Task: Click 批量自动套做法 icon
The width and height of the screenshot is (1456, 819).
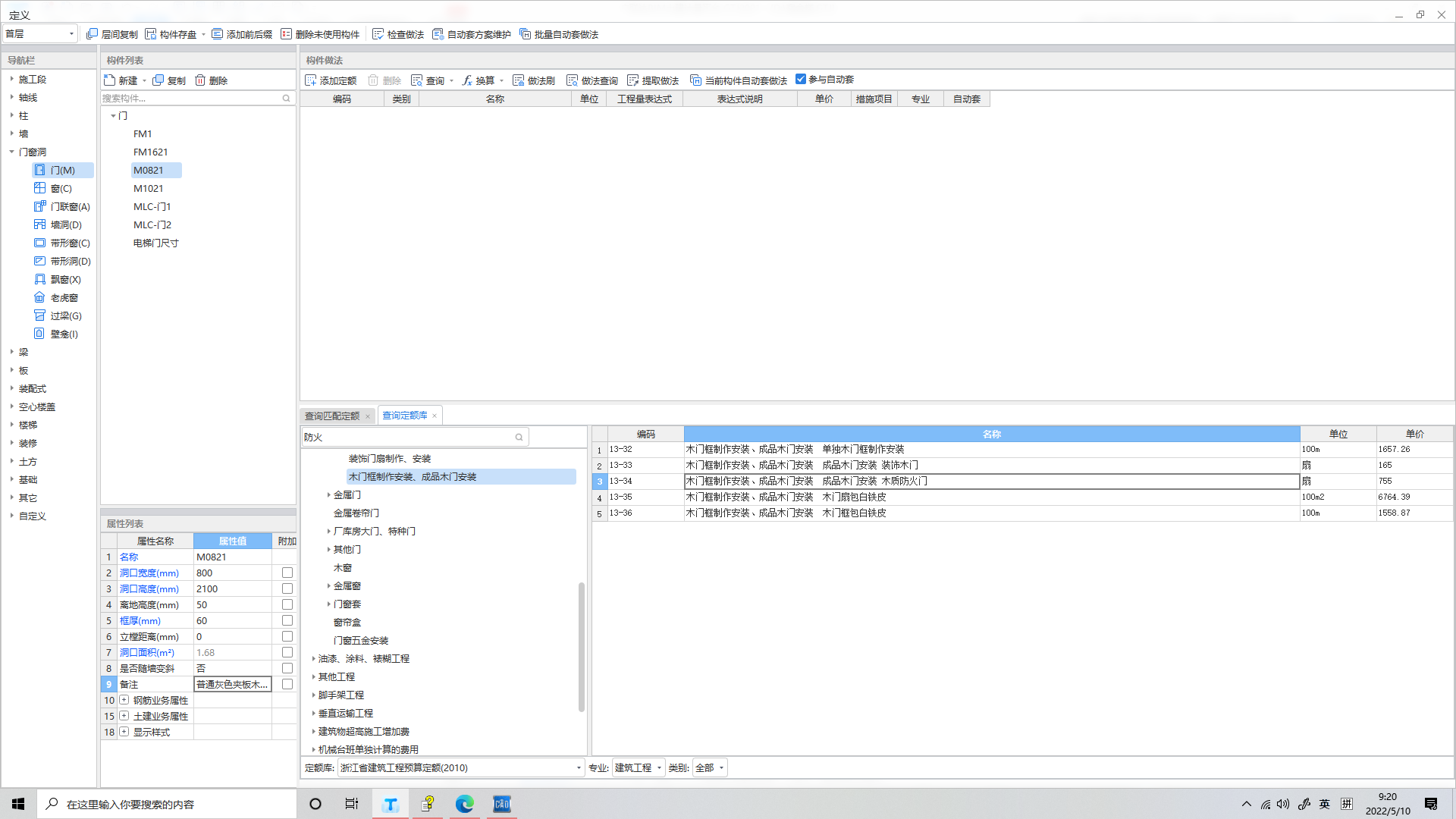Action: [525, 34]
